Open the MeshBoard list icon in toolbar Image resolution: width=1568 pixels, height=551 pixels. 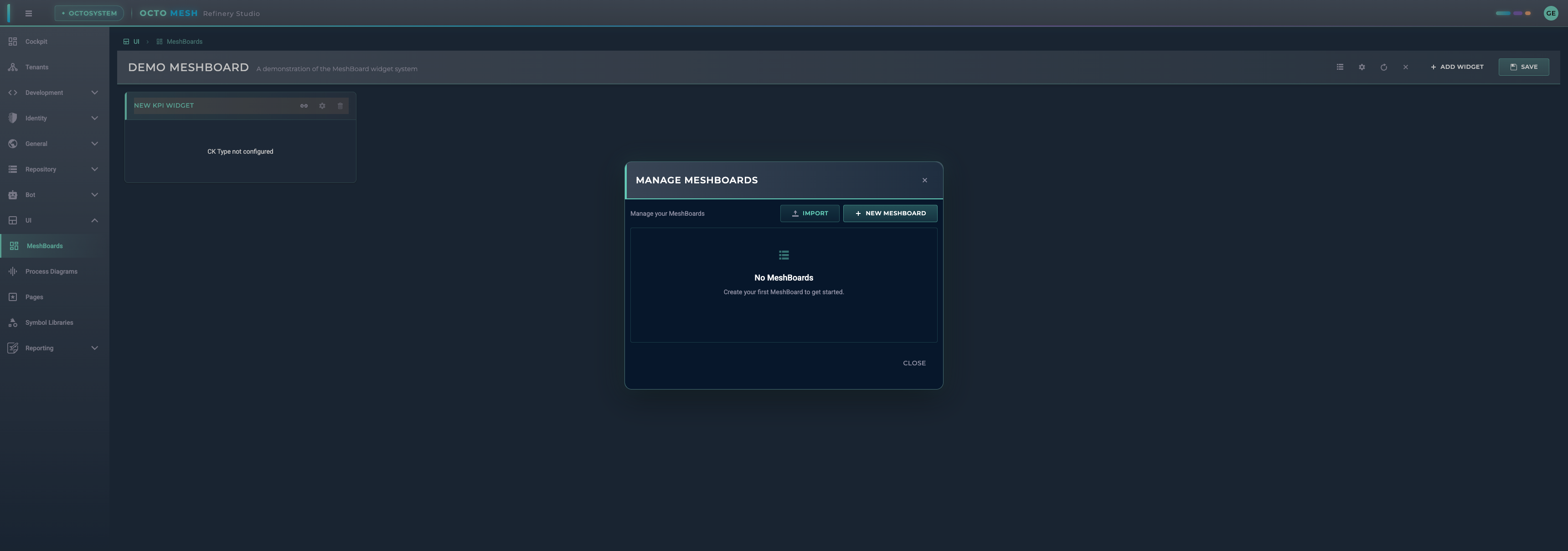coord(1340,67)
